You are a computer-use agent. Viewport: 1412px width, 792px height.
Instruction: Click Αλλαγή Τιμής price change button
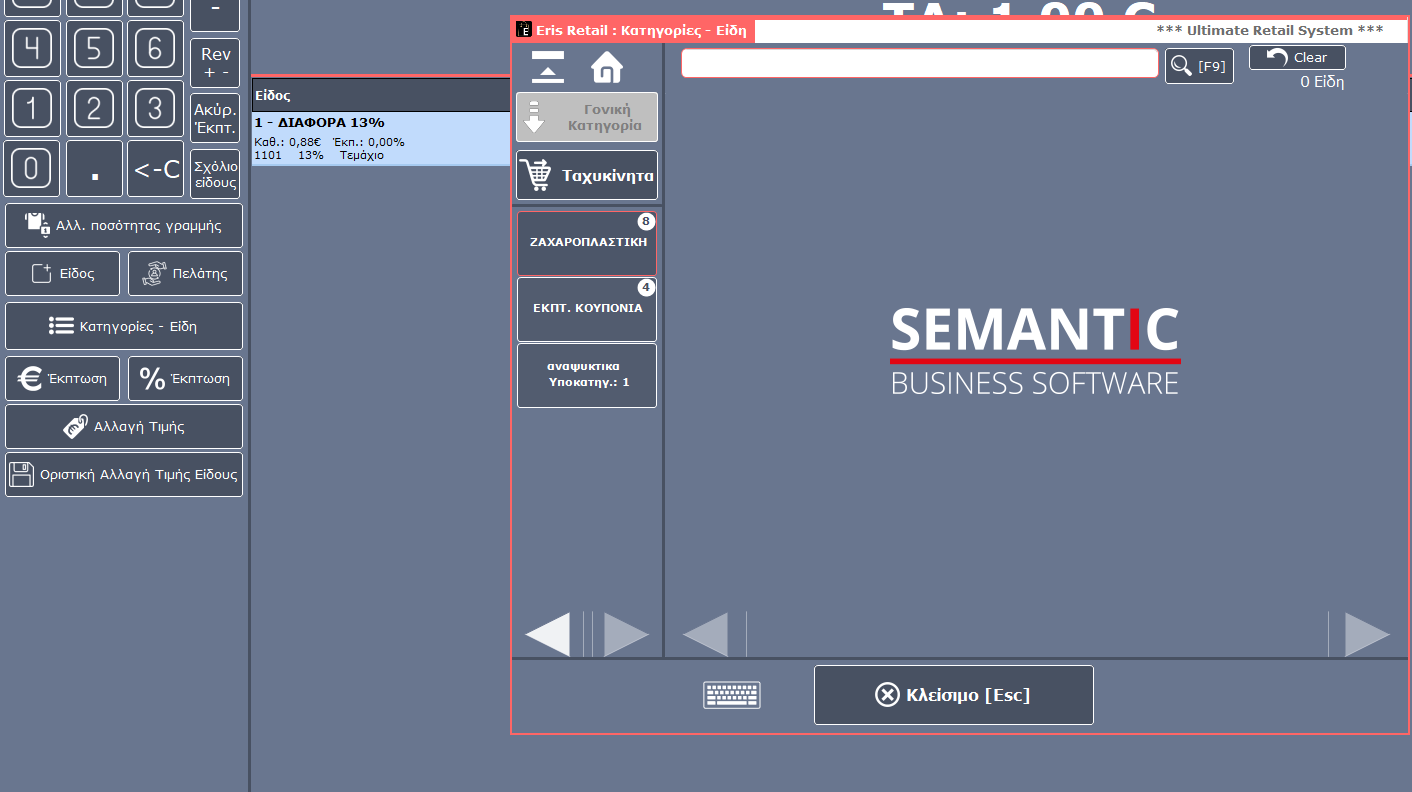point(124,427)
